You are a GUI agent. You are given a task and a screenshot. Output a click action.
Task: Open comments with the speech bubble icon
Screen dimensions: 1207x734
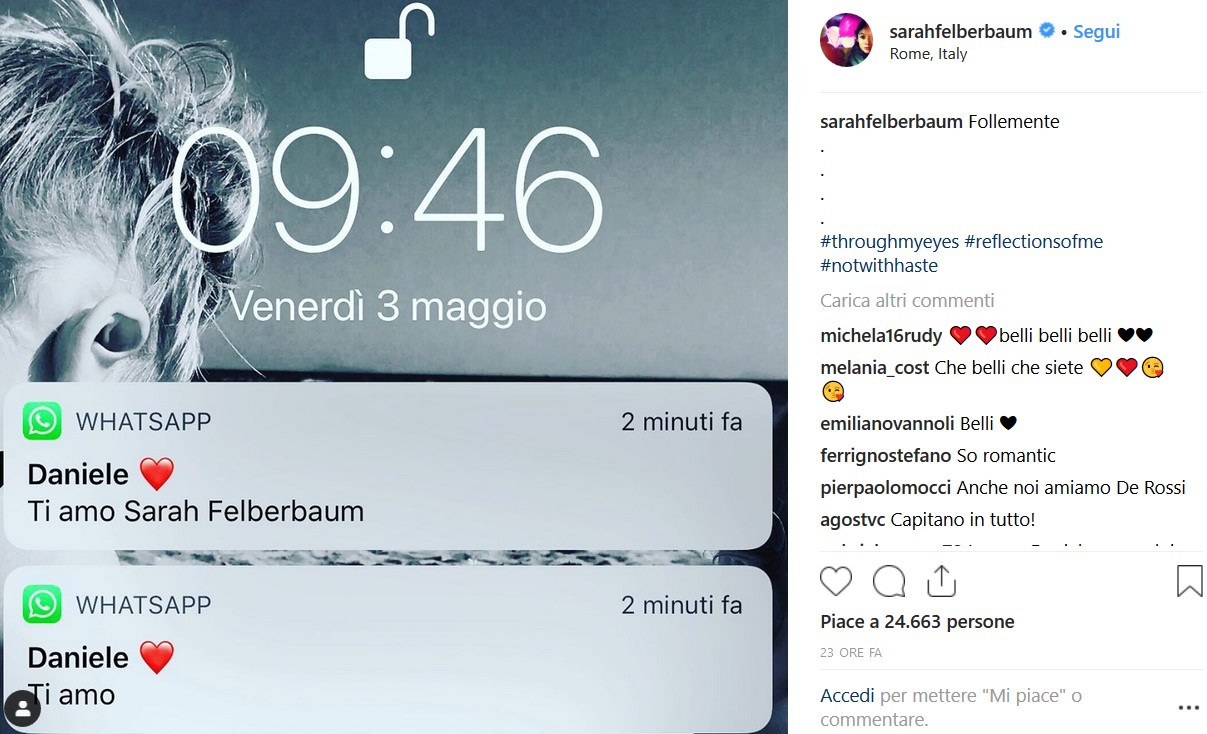tap(888, 581)
